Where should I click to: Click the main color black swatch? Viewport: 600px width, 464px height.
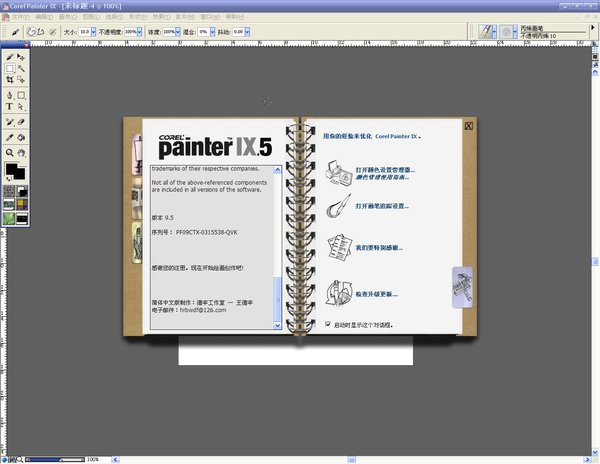click(11, 168)
